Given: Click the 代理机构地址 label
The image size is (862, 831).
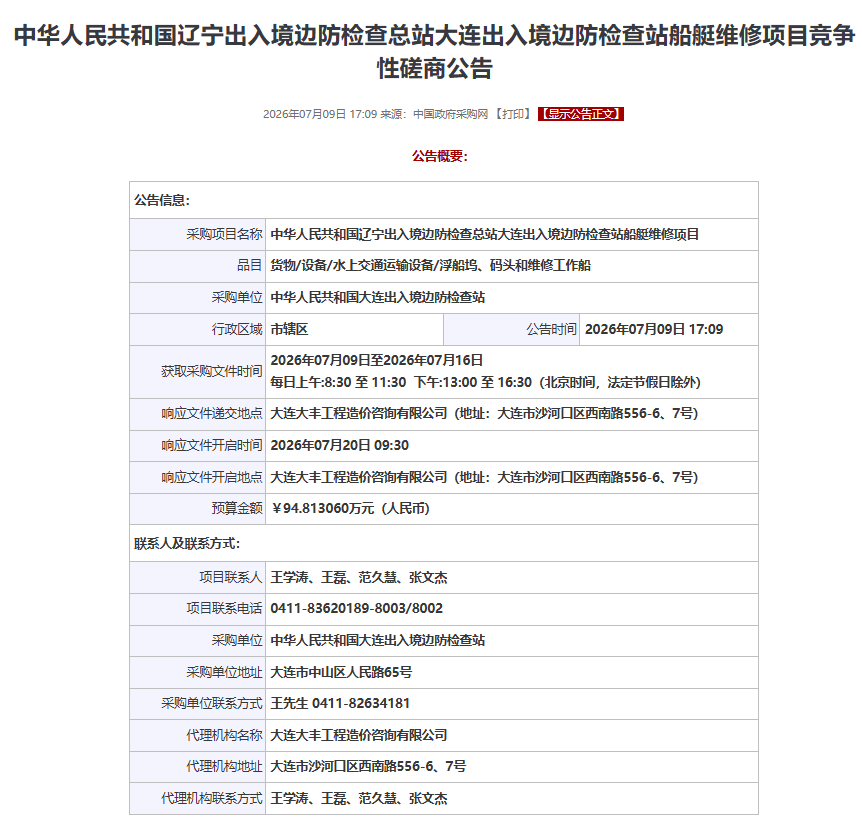Looking at the screenshot, I should click(x=224, y=766).
